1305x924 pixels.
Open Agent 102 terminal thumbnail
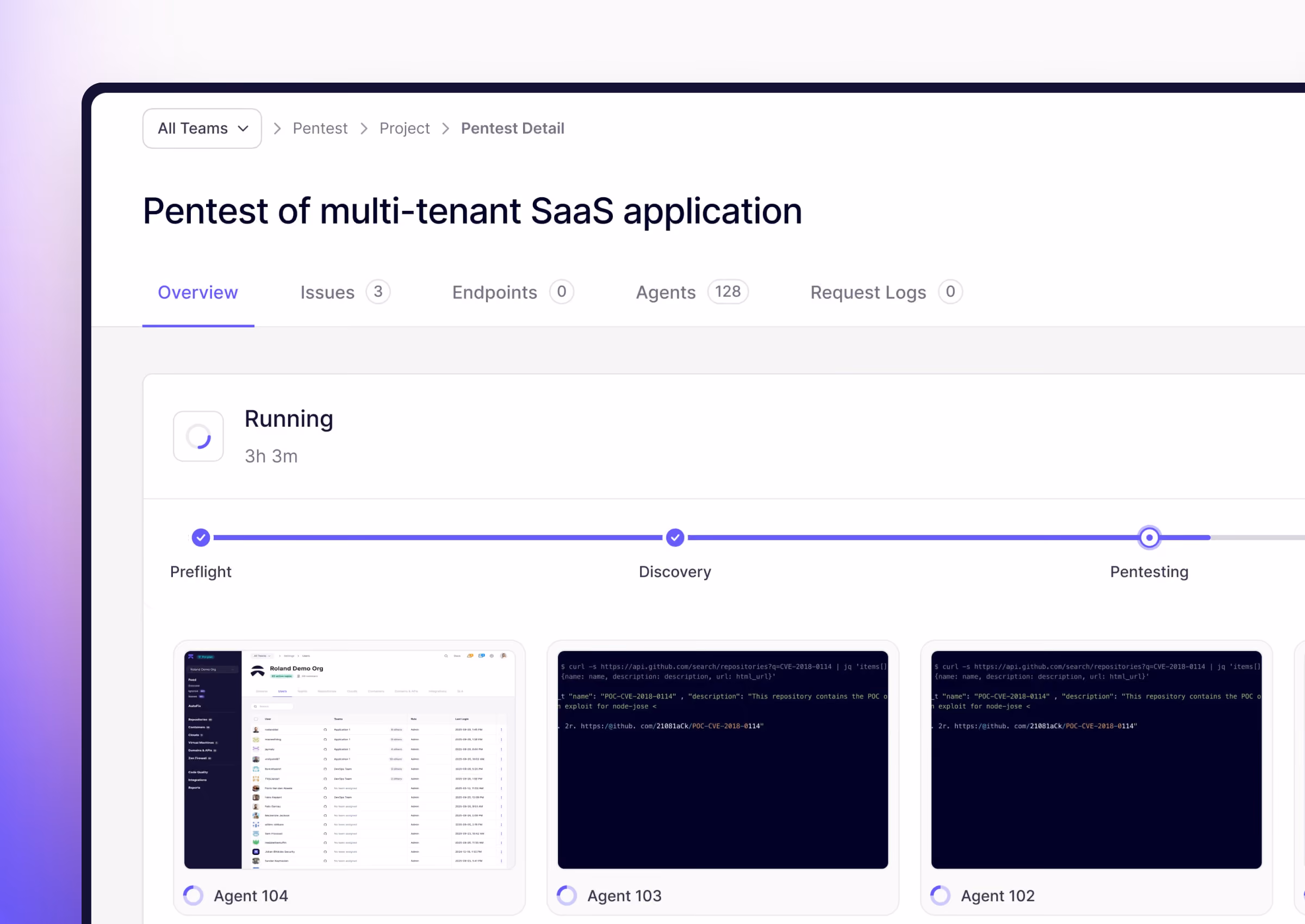(1096, 760)
